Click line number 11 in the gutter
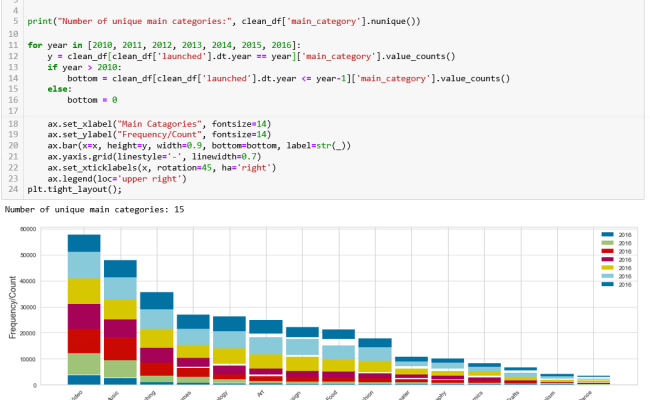Viewport: 650px width, 400px height. tap(13, 45)
